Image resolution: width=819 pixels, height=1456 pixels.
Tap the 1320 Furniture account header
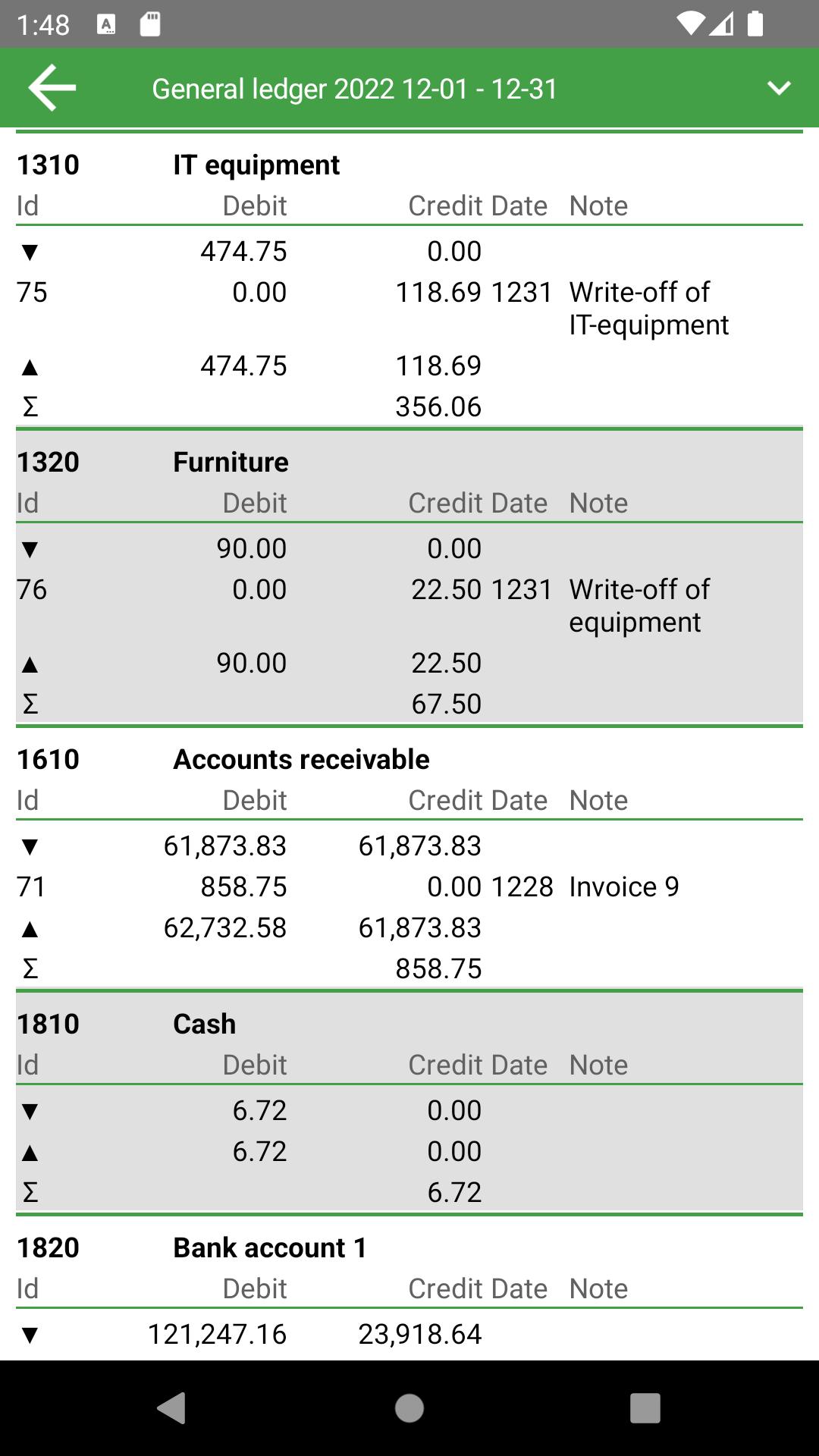pyautogui.click(x=231, y=462)
